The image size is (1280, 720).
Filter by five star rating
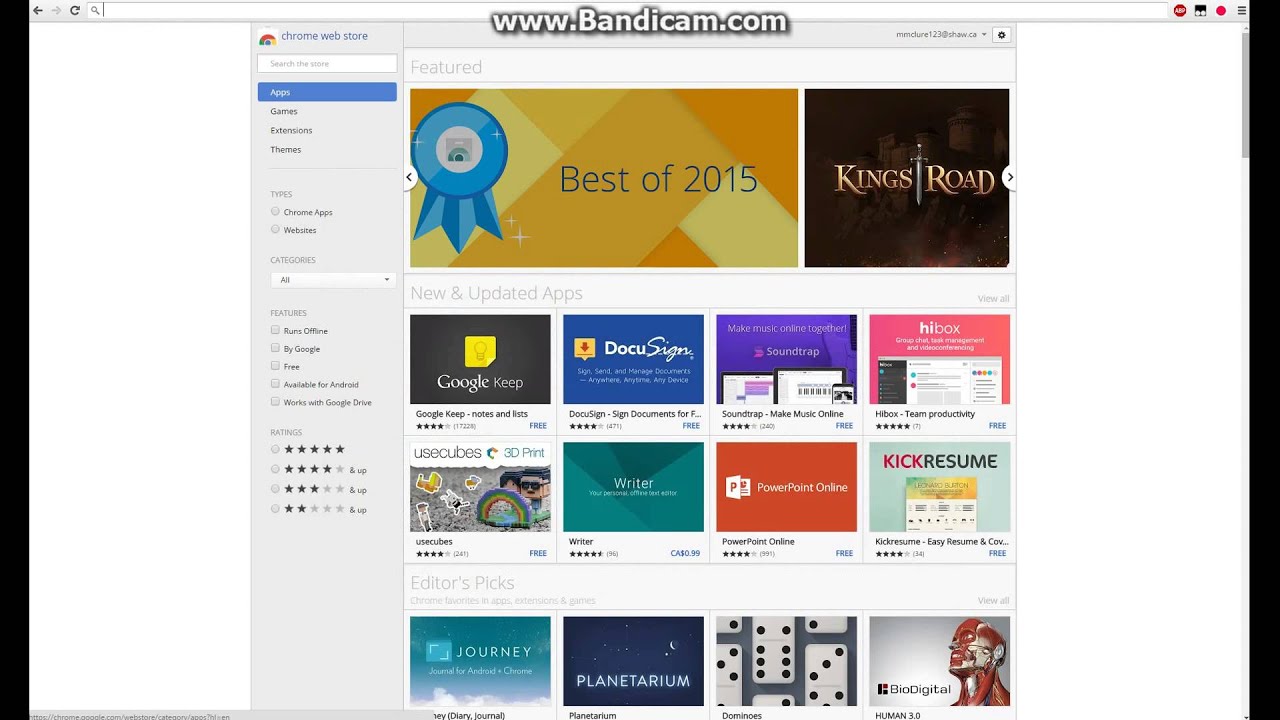275,449
